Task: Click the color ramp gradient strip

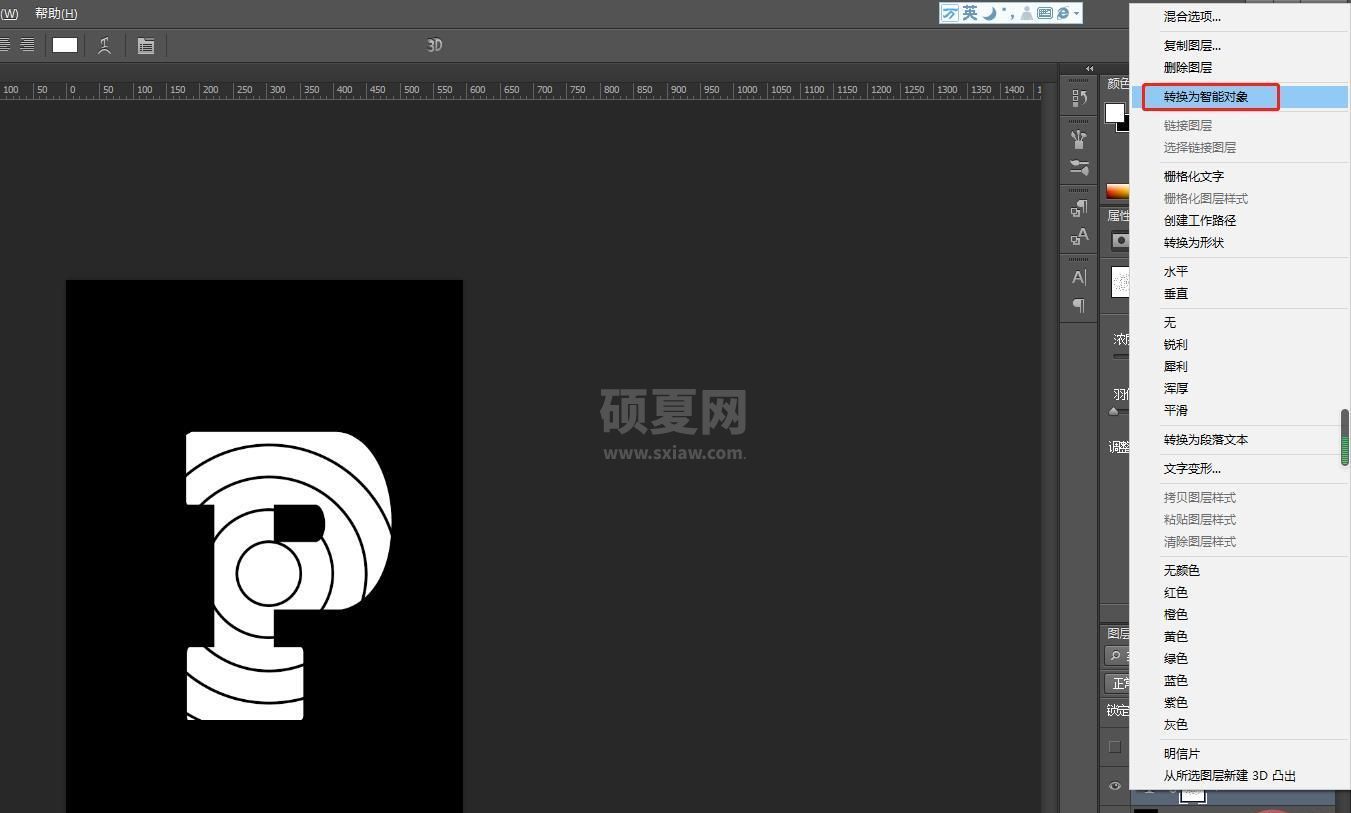Action: [1118, 191]
